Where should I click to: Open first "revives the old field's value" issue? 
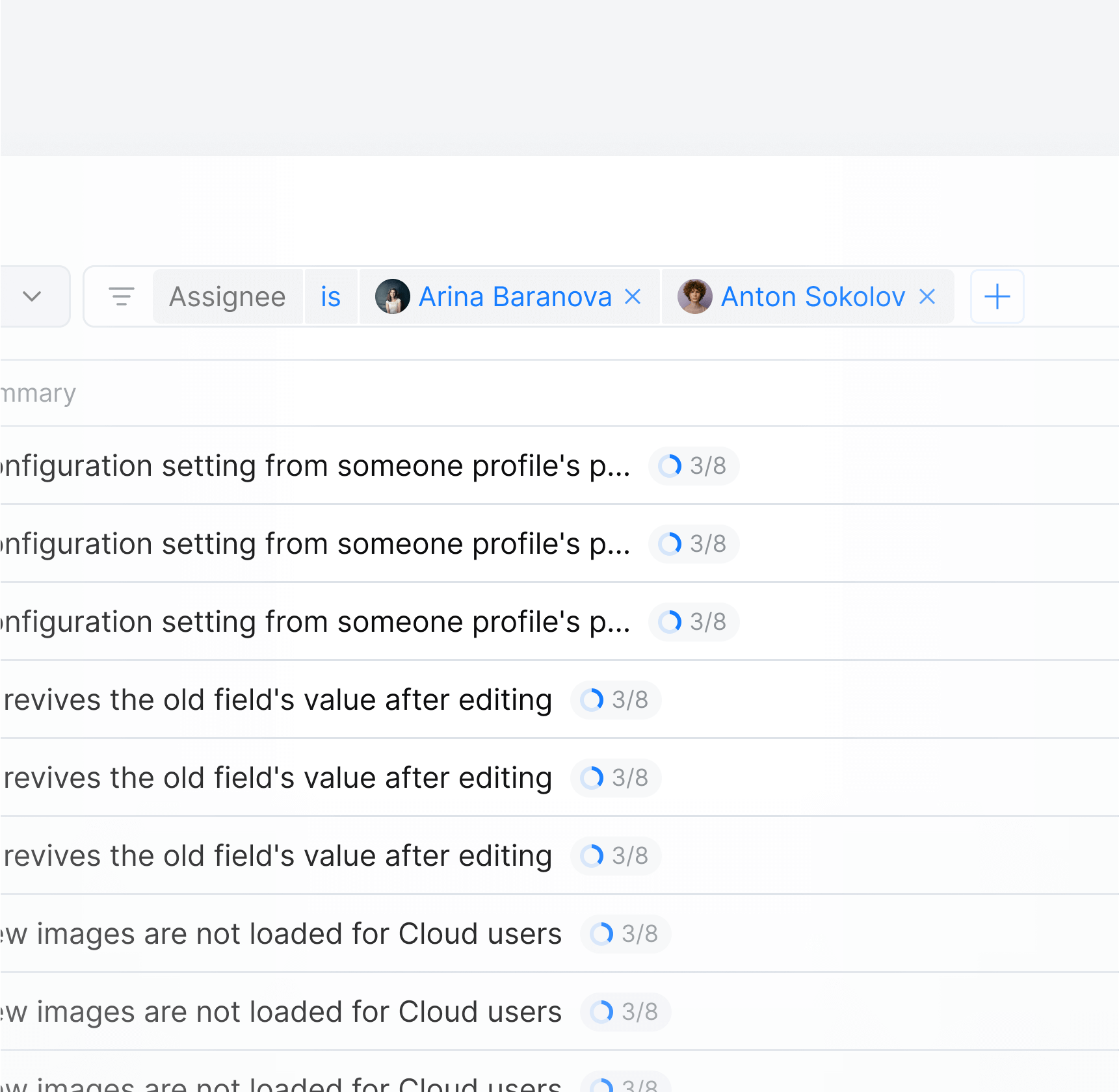point(278,700)
